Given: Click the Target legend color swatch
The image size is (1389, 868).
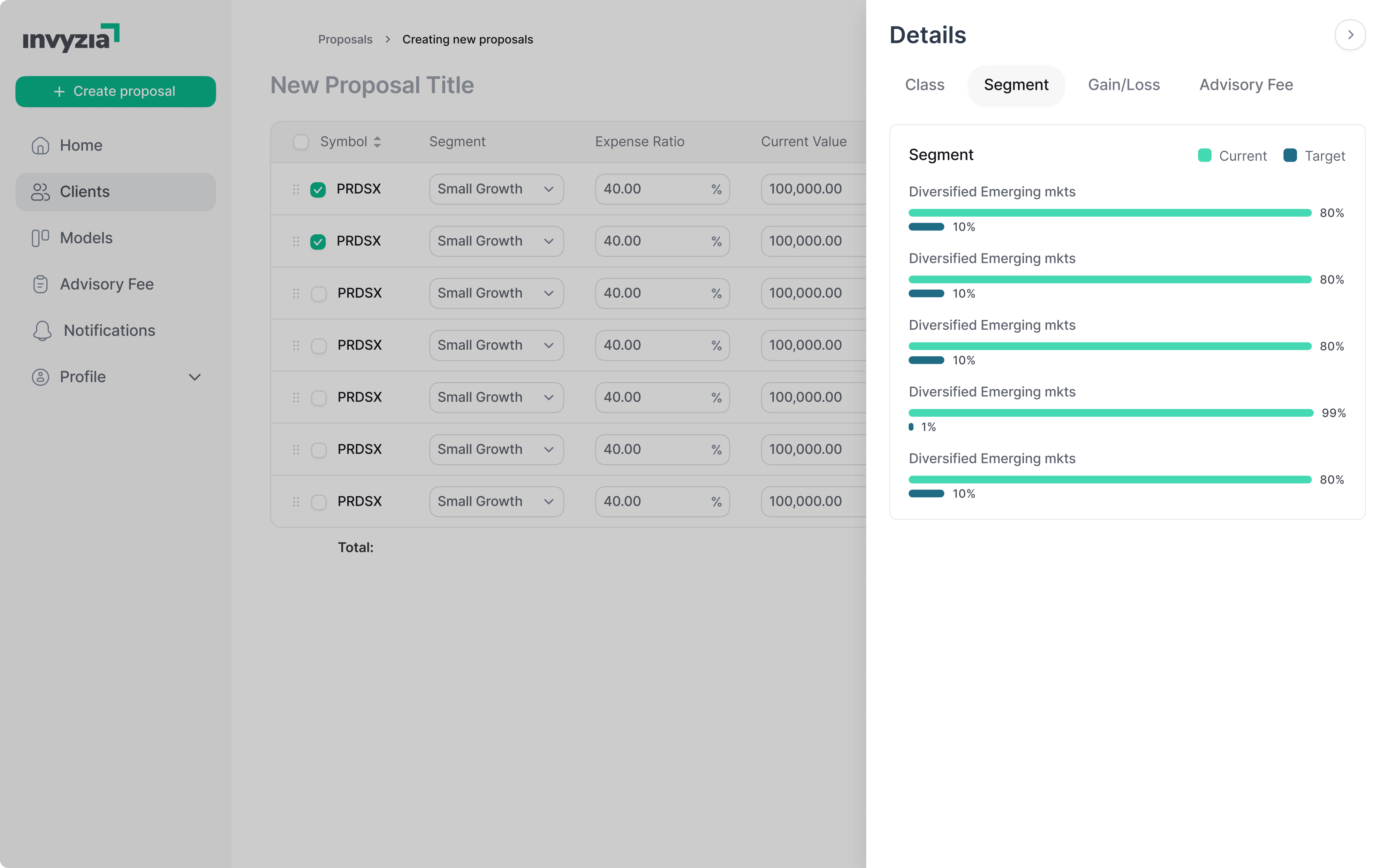Looking at the screenshot, I should pos(1290,155).
